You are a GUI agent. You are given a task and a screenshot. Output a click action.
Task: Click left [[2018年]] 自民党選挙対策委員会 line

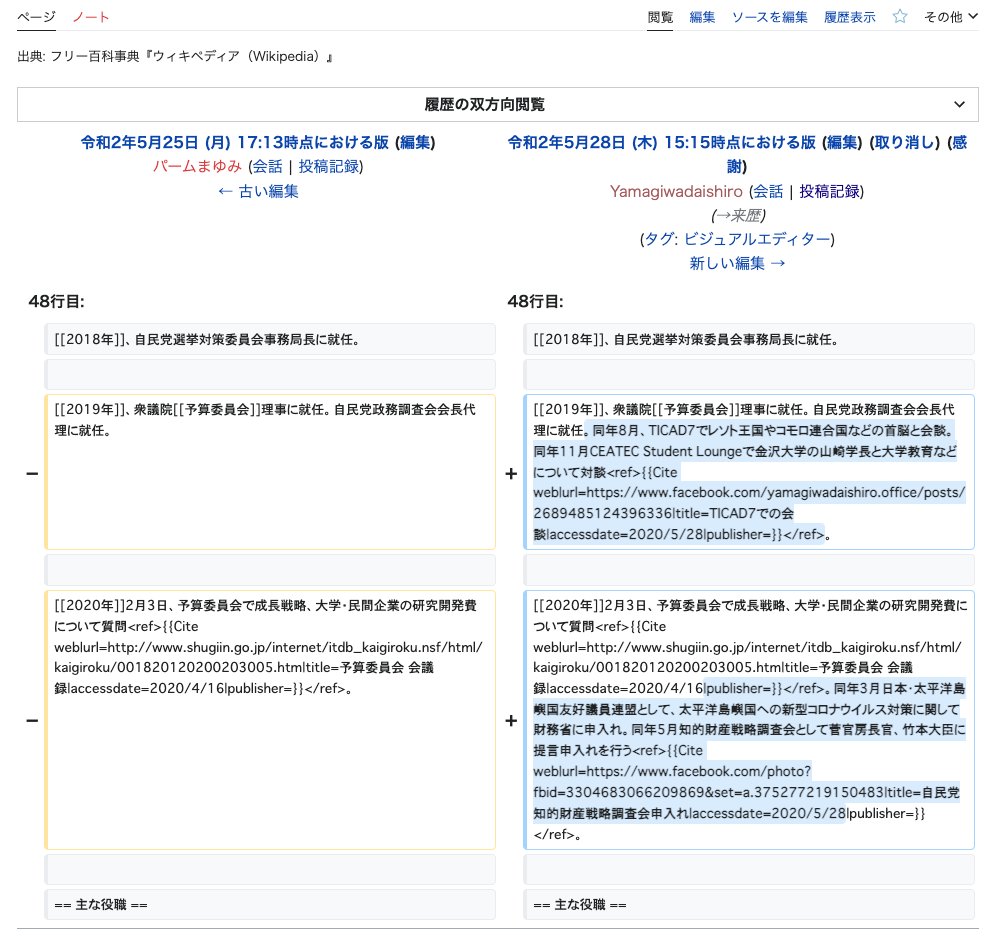[x=270, y=340]
